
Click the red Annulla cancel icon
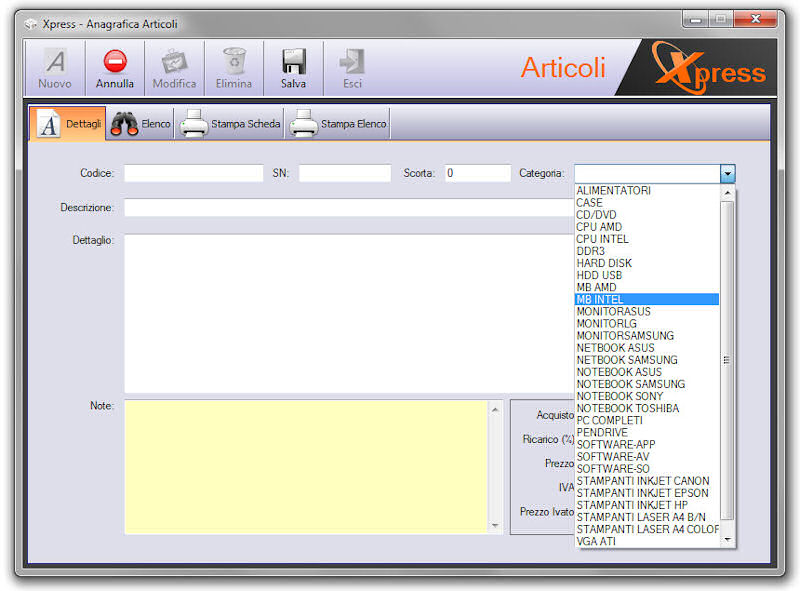tap(115, 62)
